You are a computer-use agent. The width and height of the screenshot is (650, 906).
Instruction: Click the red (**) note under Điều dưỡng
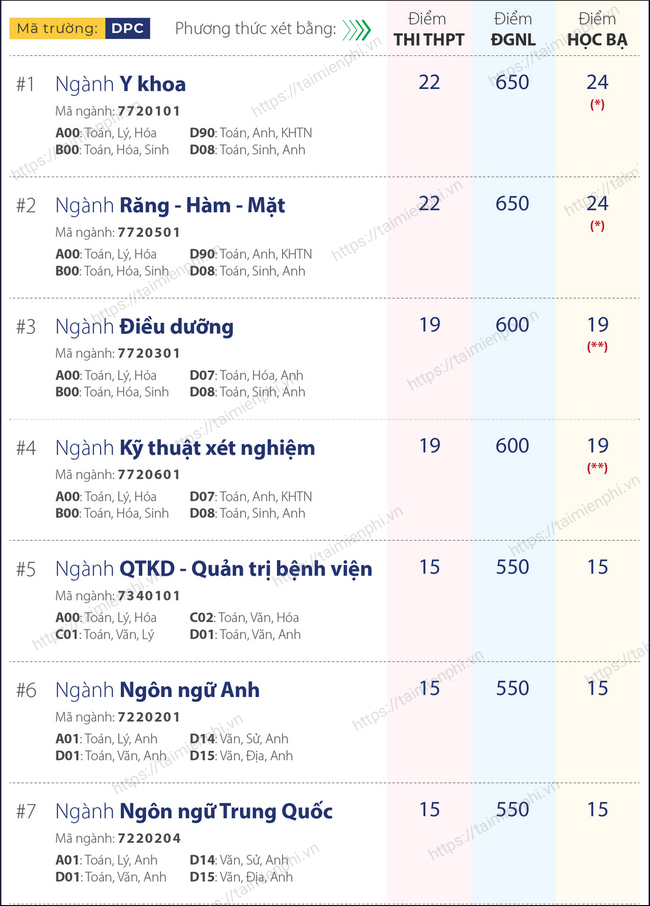597,347
